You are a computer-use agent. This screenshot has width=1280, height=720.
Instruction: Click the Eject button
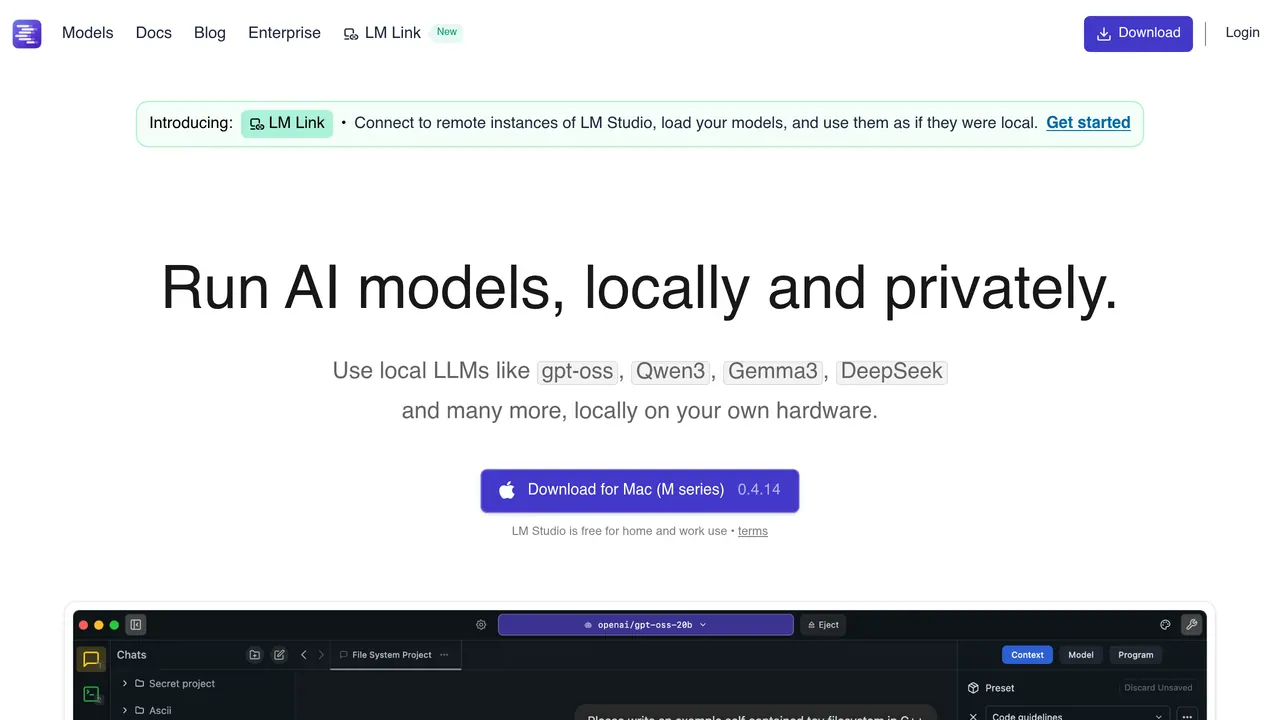pyautogui.click(x=823, y=625)
